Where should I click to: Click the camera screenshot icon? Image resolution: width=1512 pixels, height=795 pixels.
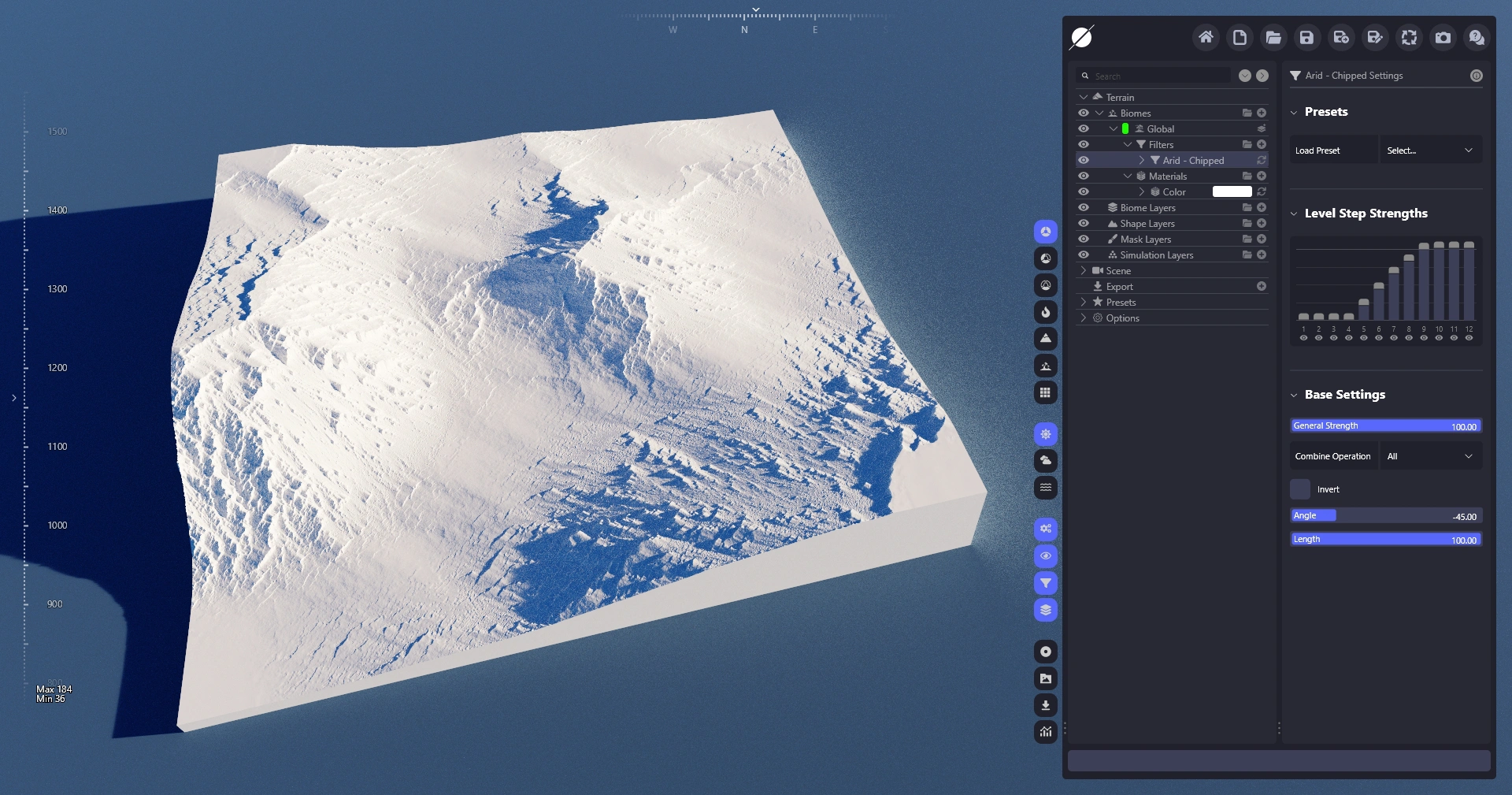tap(1442, 38)
